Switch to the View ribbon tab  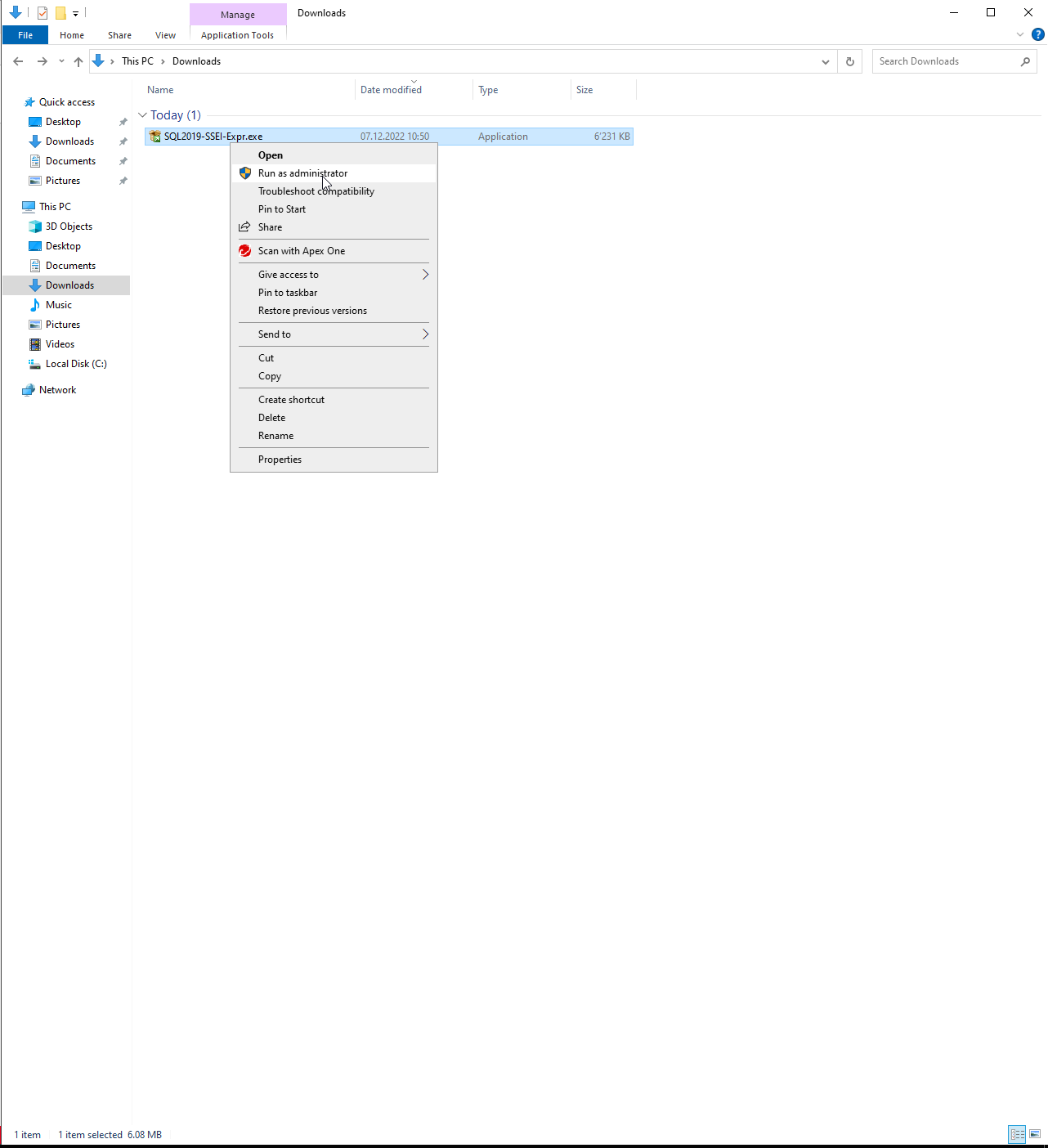(165, 35)
